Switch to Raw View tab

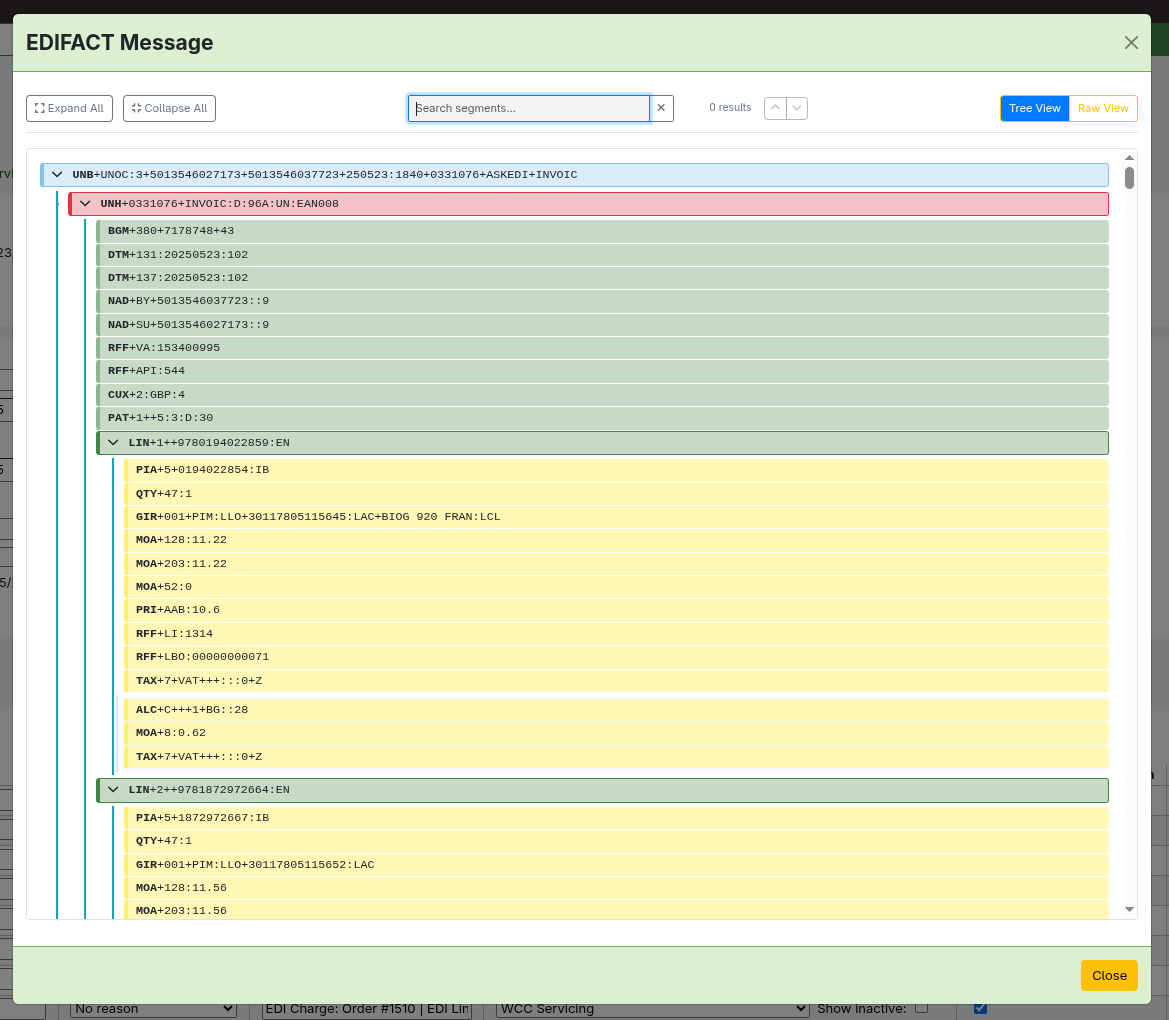click(1103, 108)
